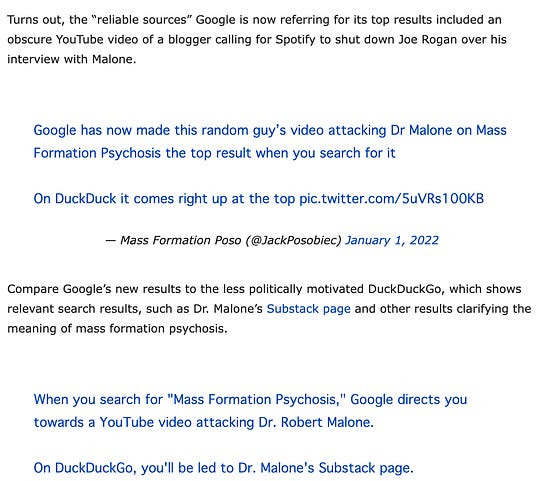Click the 'towards a YouTube video attacking Dr. Robert Malone' link
The width and height of the screenshot is (550, 481).
click(203, 422)
